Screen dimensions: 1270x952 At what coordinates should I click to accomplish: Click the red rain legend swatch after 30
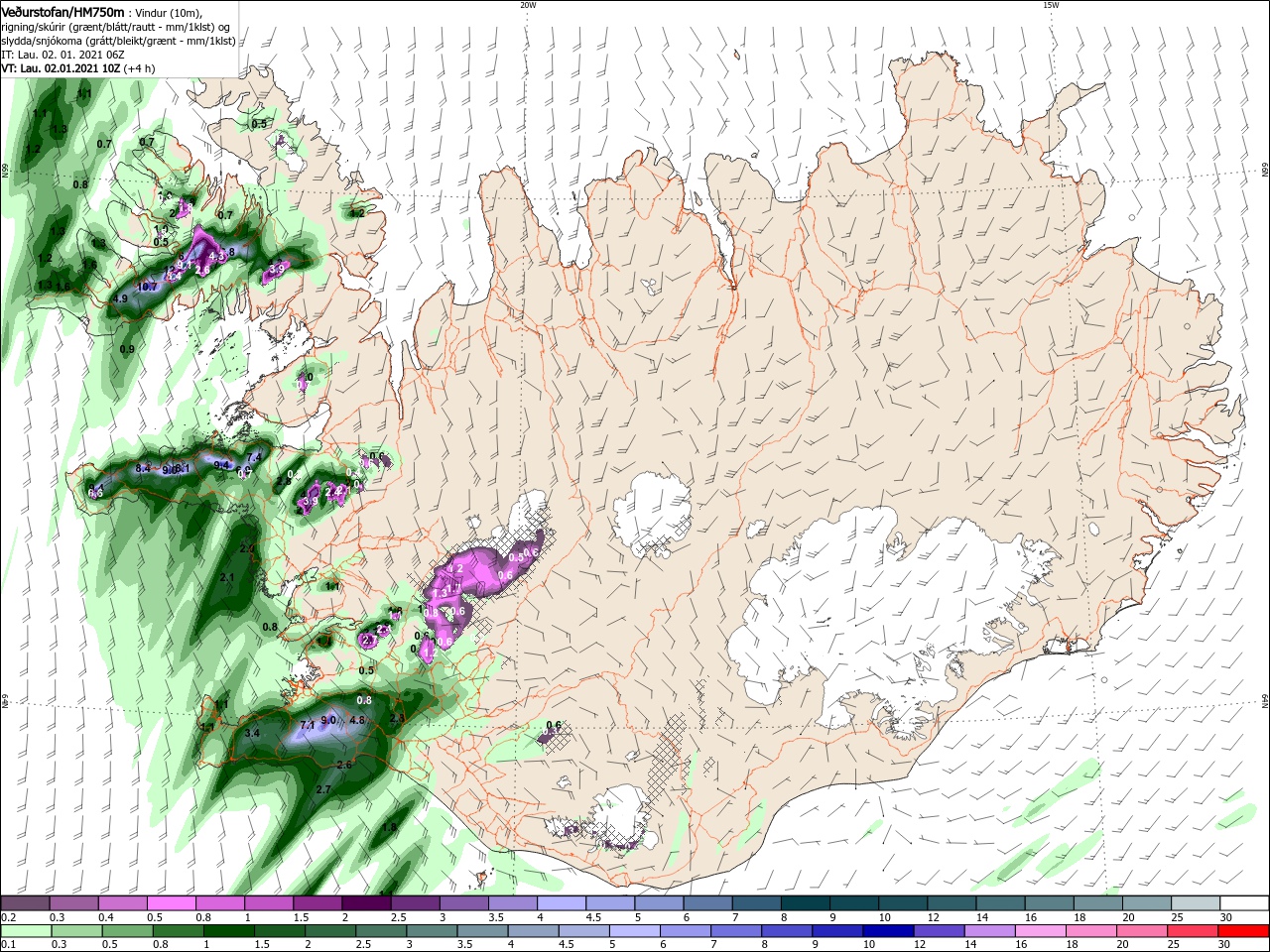[1244, 931]
